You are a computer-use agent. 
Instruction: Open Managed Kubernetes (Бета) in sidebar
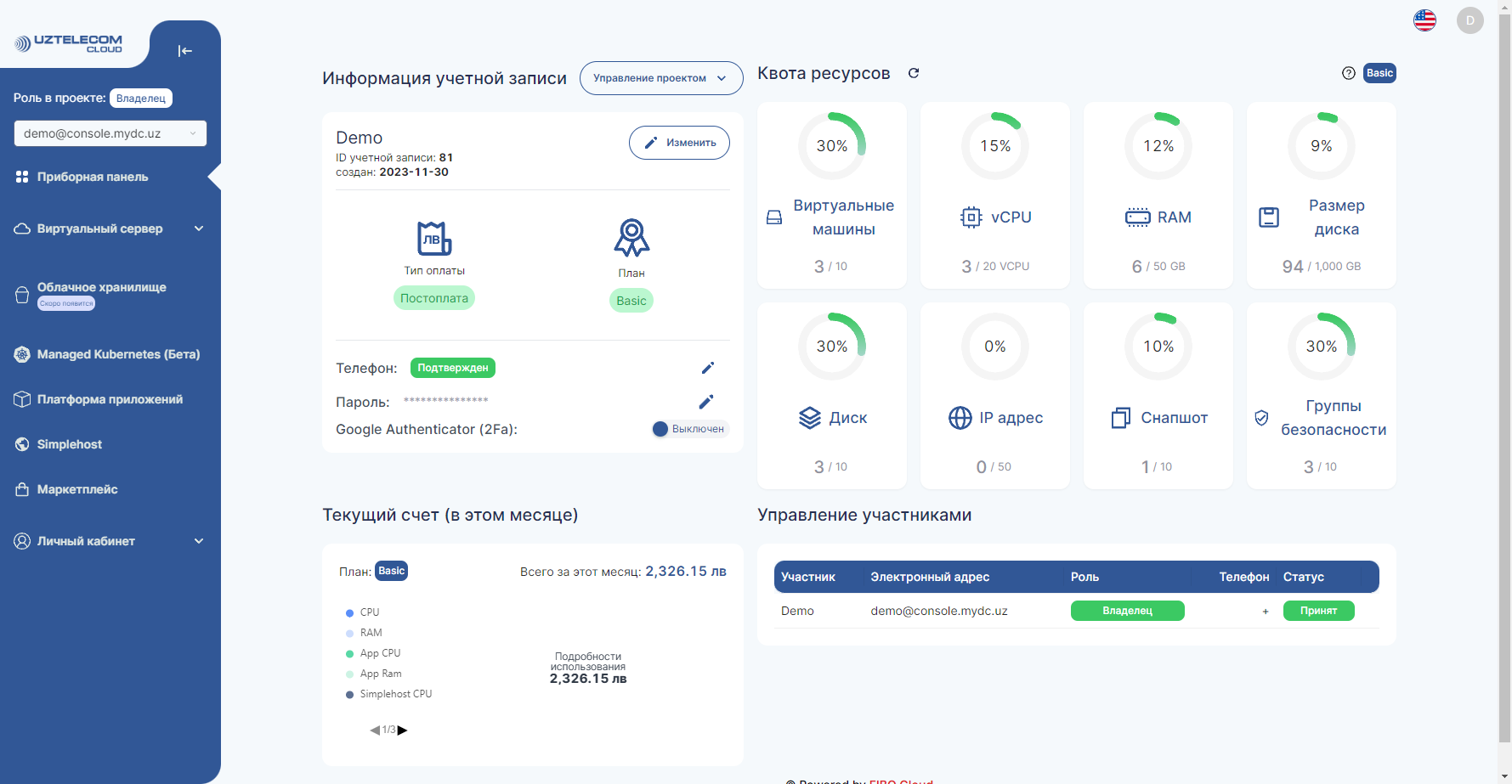point(118,354)
